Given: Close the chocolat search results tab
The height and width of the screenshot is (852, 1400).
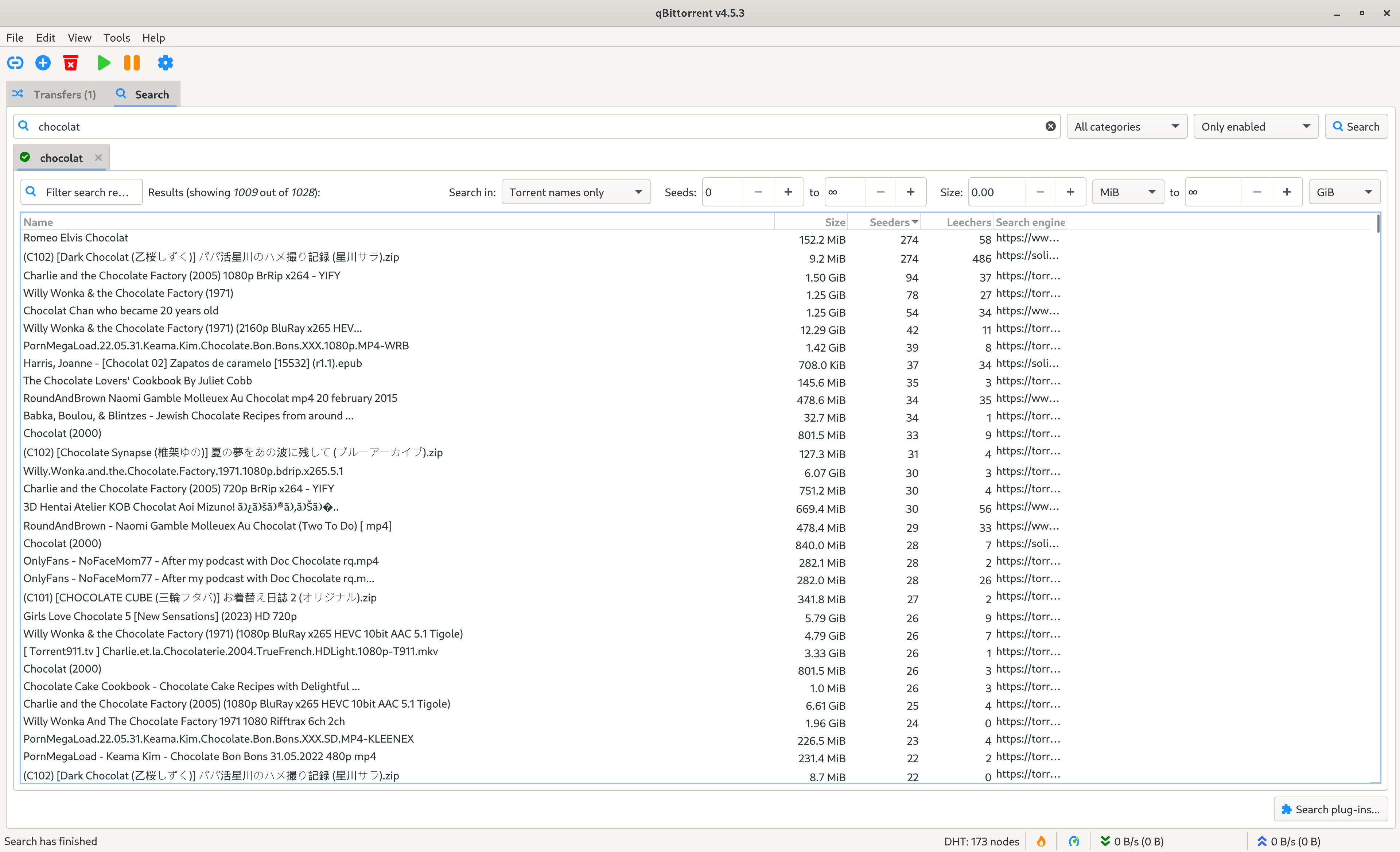Looking at the screenshot, I should (x=98, y=158).
